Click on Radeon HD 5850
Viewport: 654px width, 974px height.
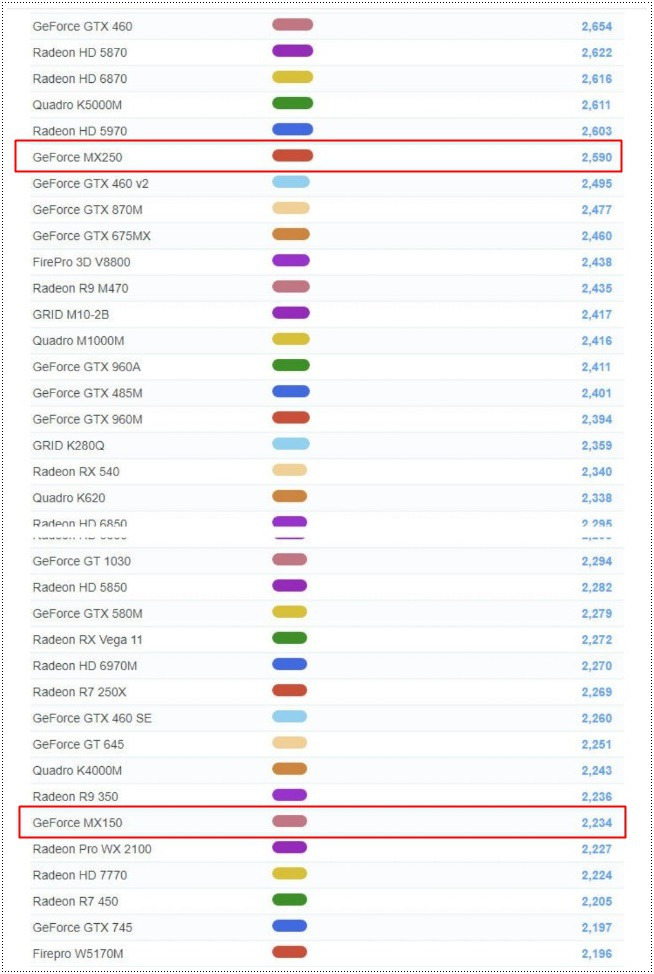pyautogui.click(x=79, y=587)
